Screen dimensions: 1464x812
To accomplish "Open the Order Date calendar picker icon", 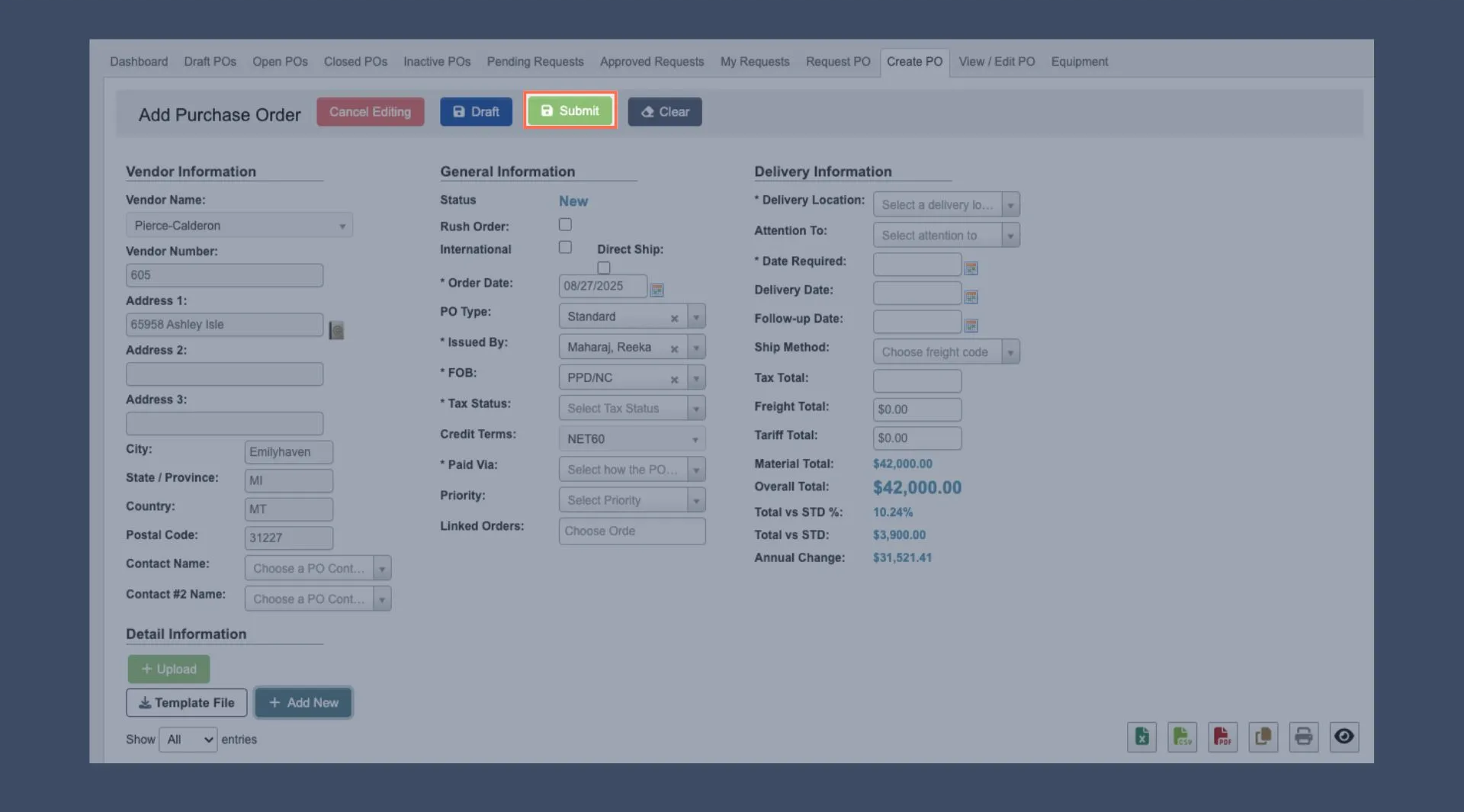I will pos(657,290).
